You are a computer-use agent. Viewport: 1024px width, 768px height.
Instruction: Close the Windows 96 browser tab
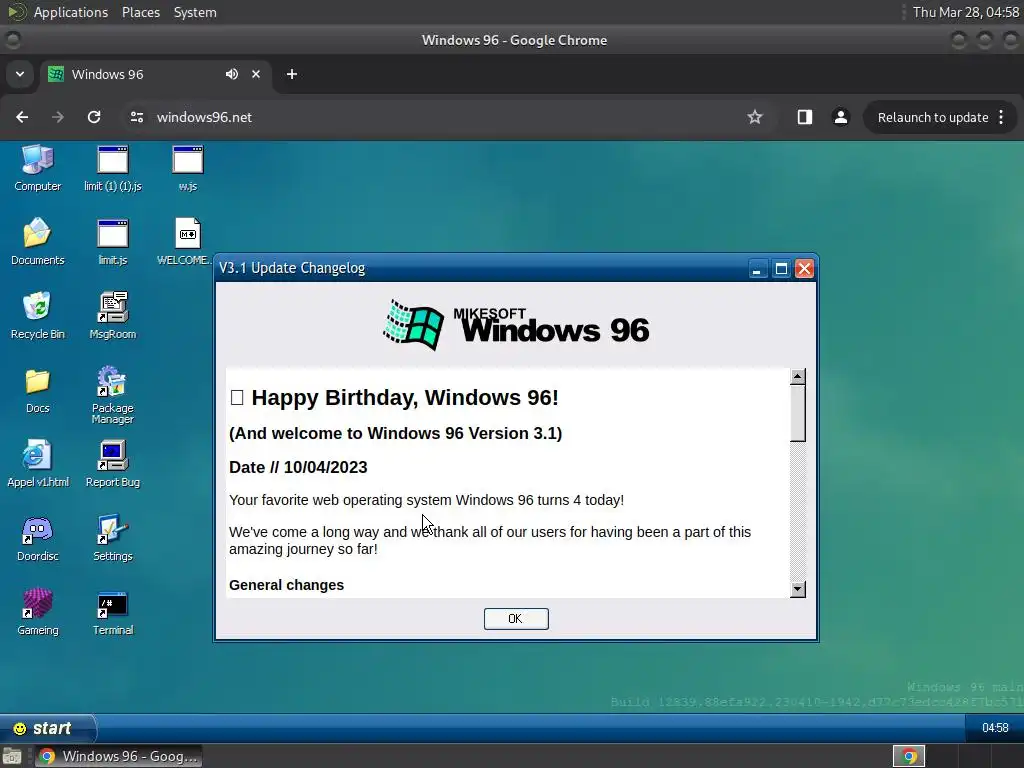click(256, 74)
